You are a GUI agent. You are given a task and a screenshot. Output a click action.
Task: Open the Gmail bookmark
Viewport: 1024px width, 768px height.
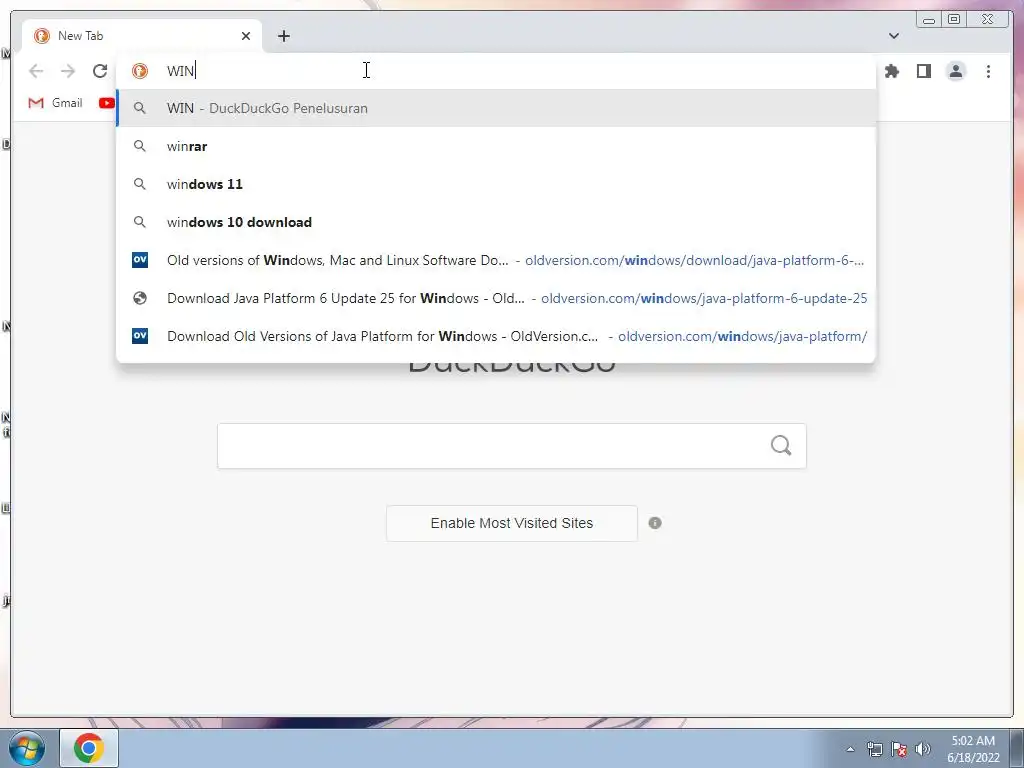point(56,103)
